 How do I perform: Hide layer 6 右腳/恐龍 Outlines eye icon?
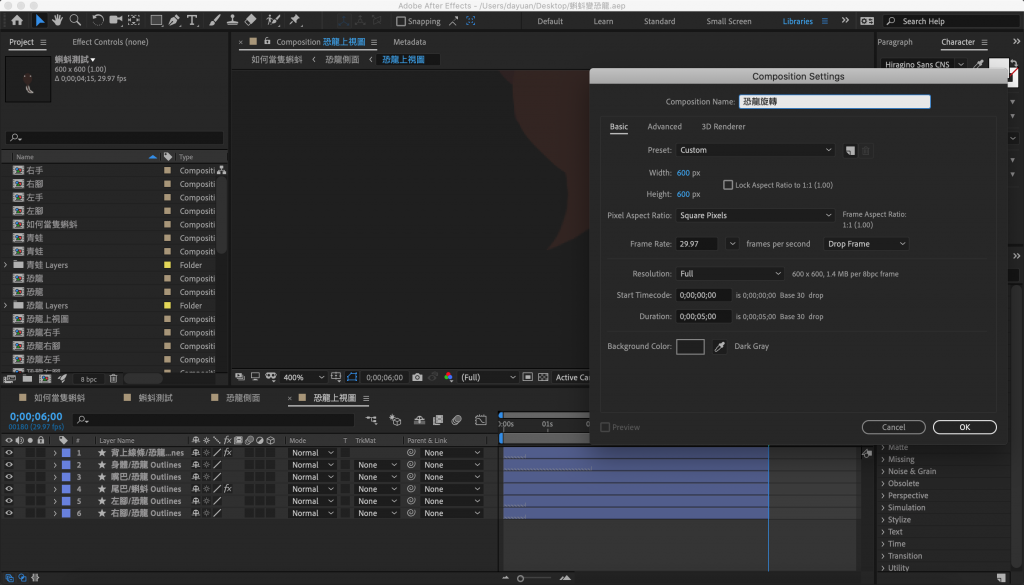[9, 513]
